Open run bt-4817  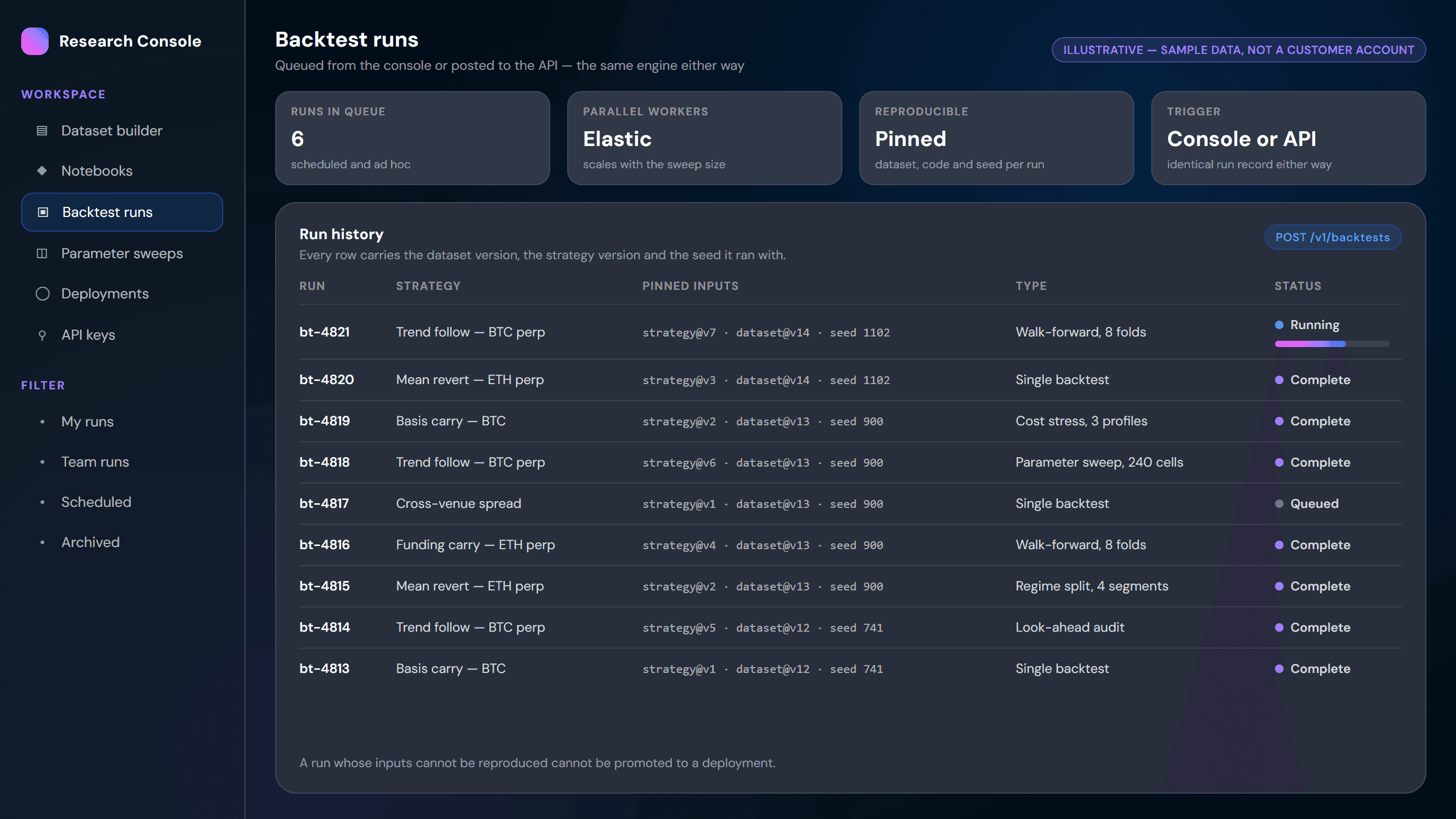[324, 504]
